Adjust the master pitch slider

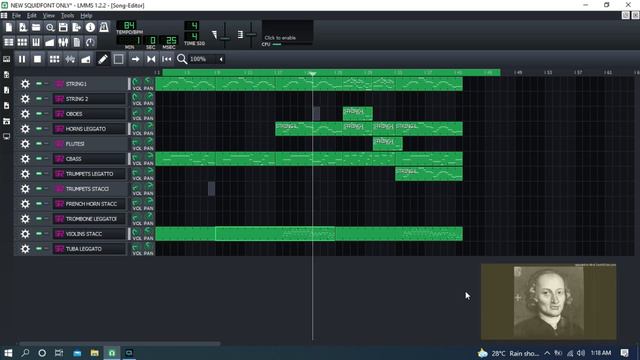pos(251,34)
